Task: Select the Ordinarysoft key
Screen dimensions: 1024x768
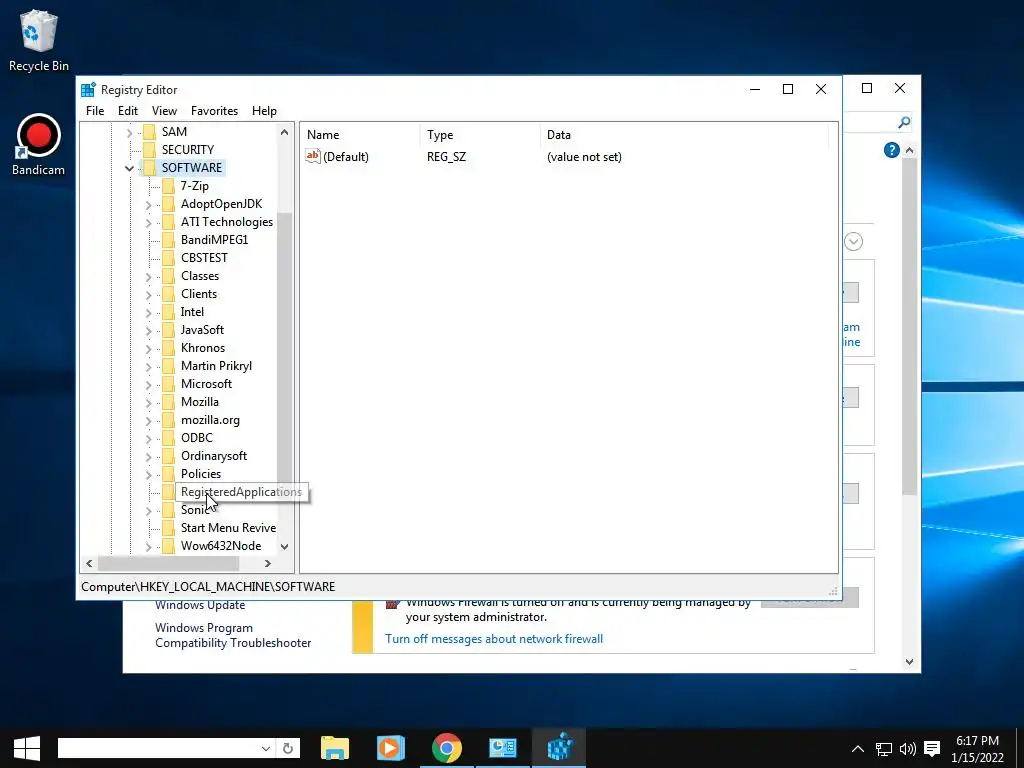Action: pos(214,456)
